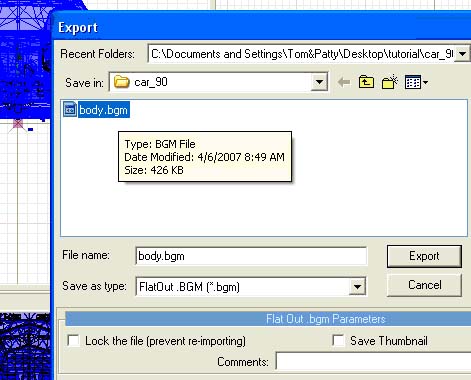Go back using the arrow icon
The width and height of the screenshot is (471, 380).
[x=344, y=82]
